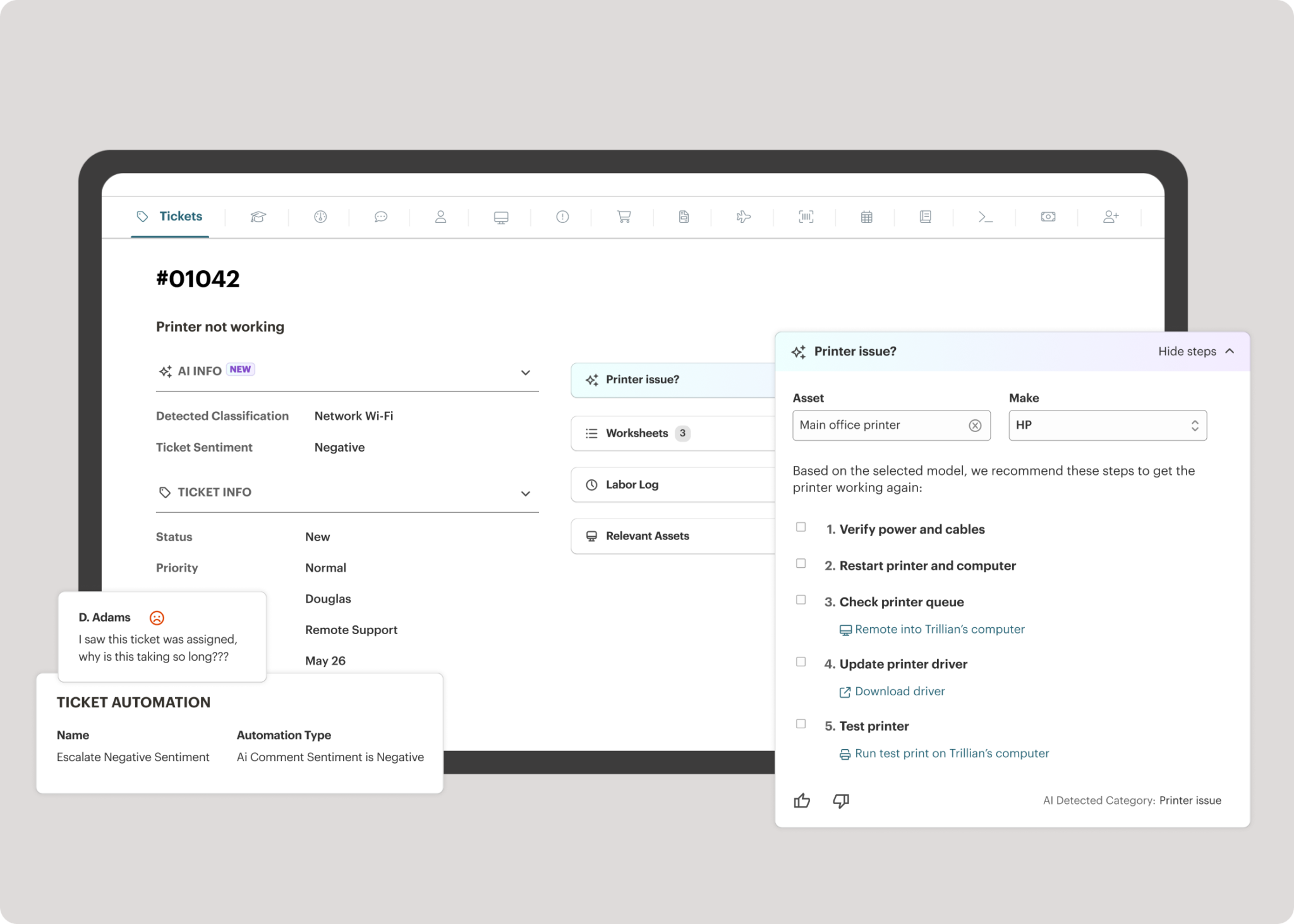This screenshot has width=1294, height=924.
Task: Mark step 3 Check printer queue as done
Action: pyautogui.click(x=801, y=599)
